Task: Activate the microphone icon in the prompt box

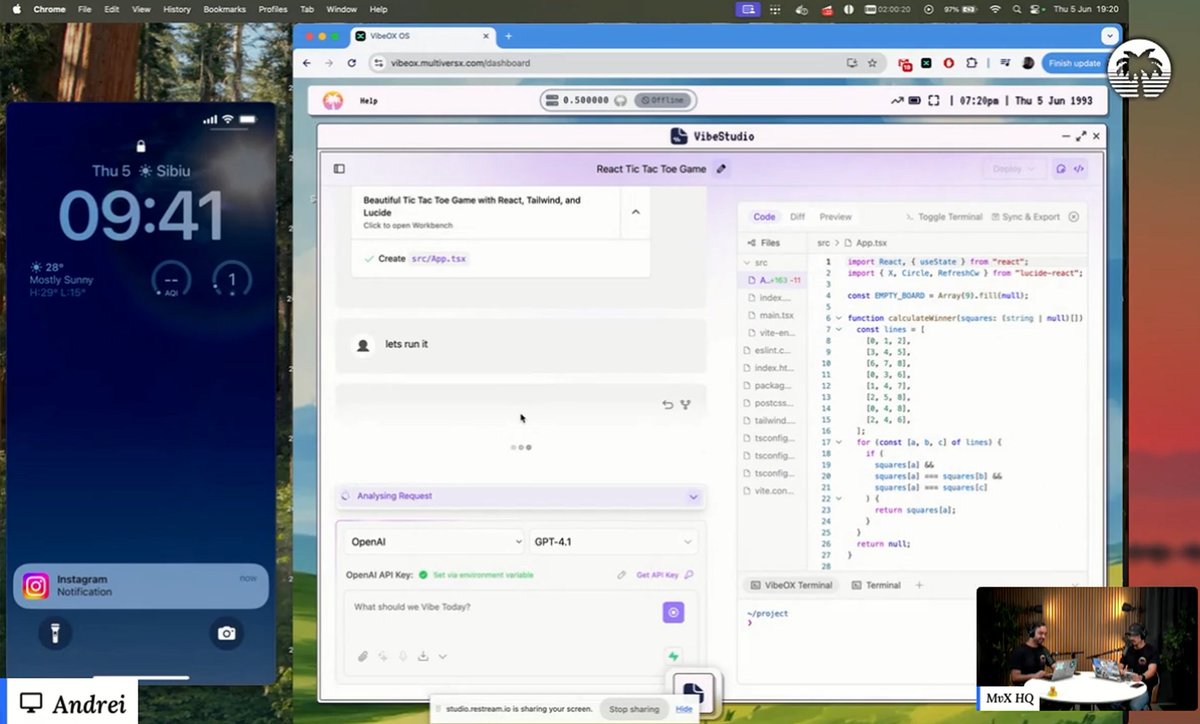Action: (x=402, y=656)
